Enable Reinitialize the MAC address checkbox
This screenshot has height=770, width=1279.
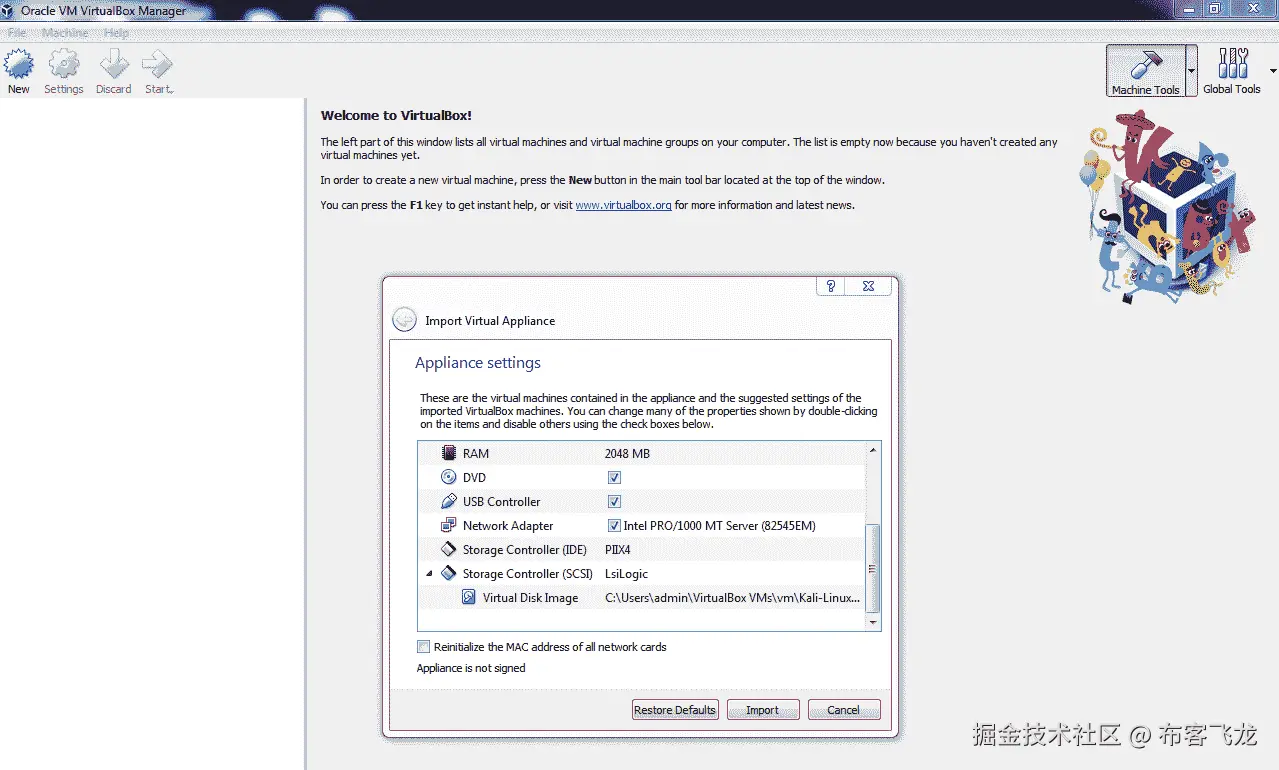424,647
